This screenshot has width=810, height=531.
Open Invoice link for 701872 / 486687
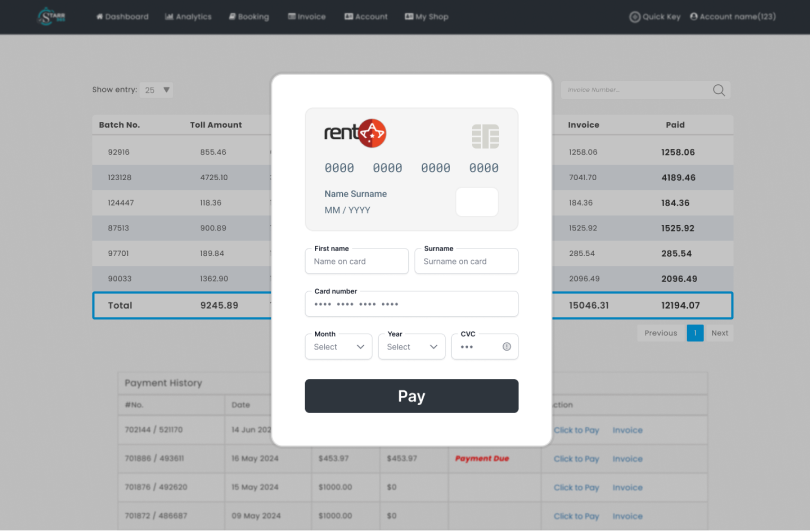point(628,516)
